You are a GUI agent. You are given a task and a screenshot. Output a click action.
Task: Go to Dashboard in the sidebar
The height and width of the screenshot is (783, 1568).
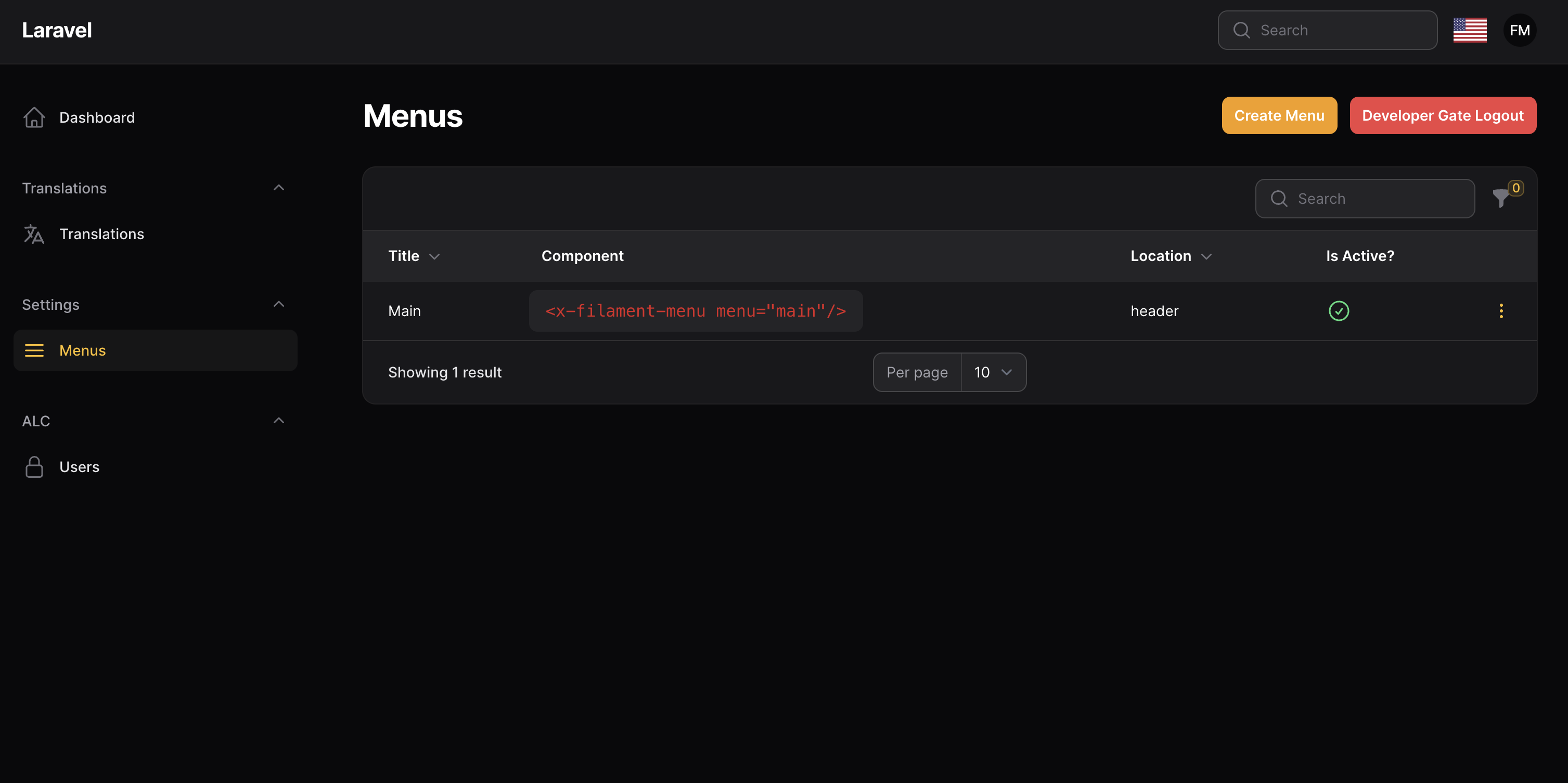coord(97,118)
